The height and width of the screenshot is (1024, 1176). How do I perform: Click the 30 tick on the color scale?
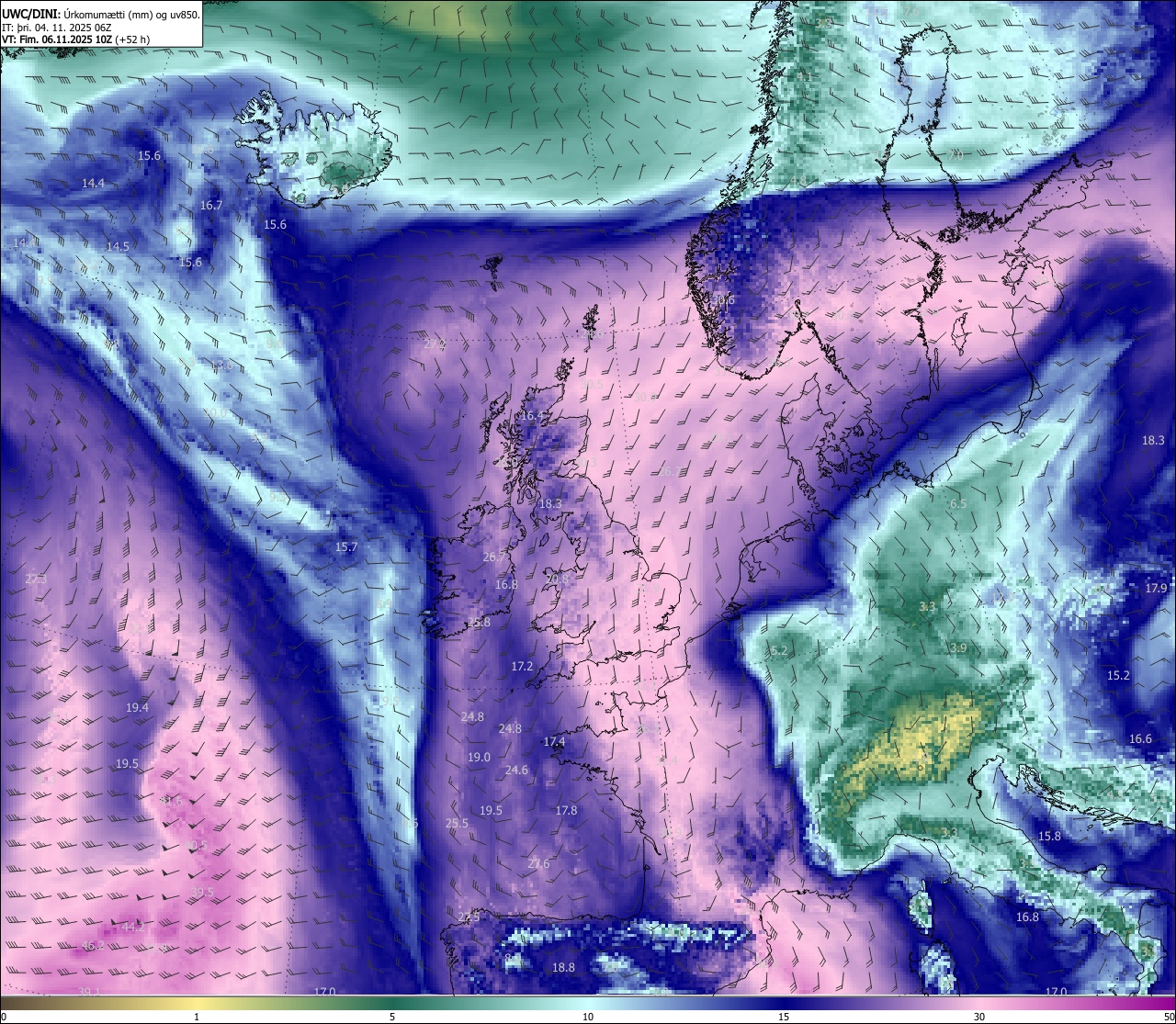(979, 1017)
